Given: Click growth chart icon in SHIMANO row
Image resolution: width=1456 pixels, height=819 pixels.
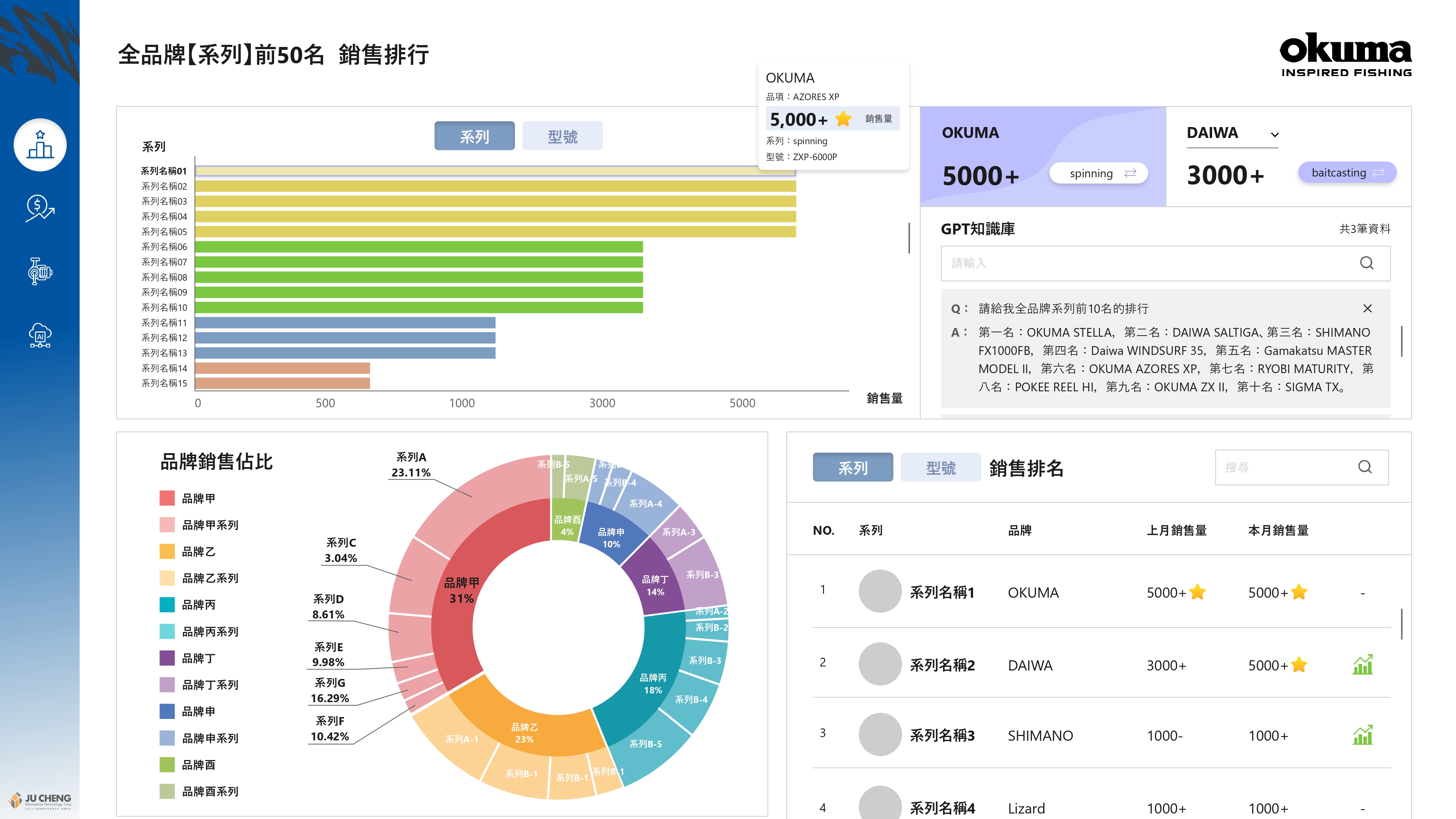Looking at the screenshot, I should coord(1362,735).
